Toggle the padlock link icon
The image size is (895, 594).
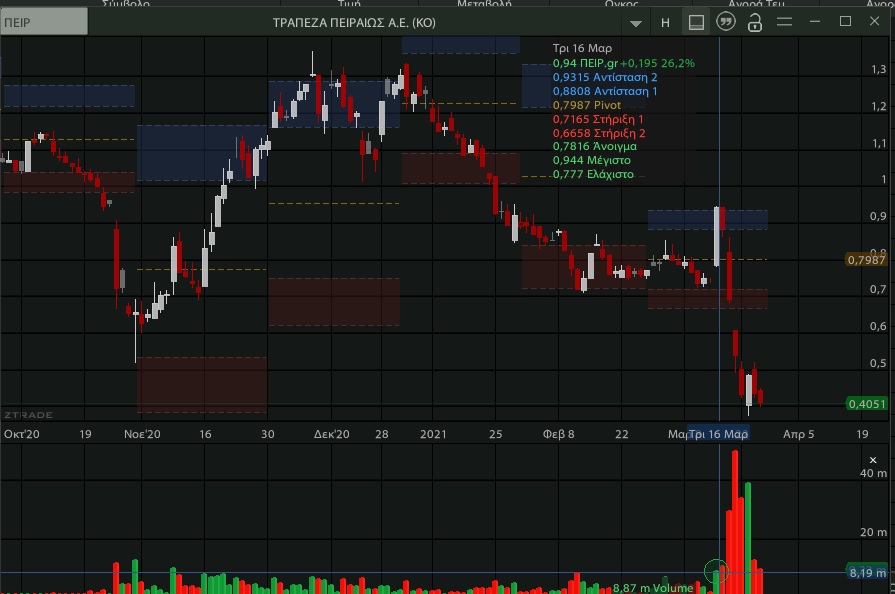coord(755,23)
